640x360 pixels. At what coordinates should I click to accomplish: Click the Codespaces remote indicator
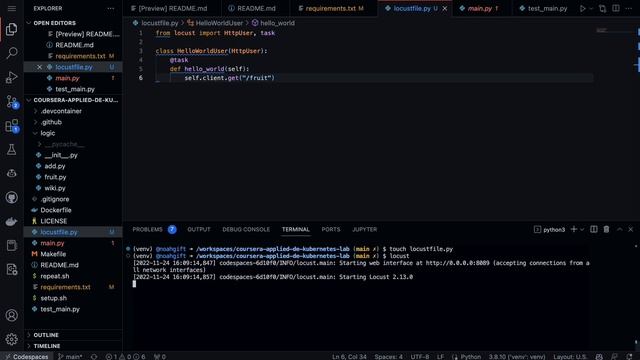coord(26,356)
